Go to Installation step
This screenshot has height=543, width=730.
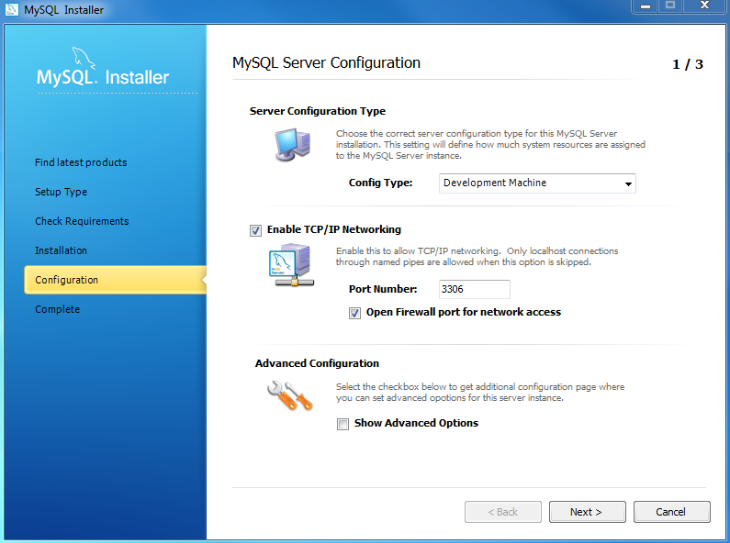pos(61,251)
